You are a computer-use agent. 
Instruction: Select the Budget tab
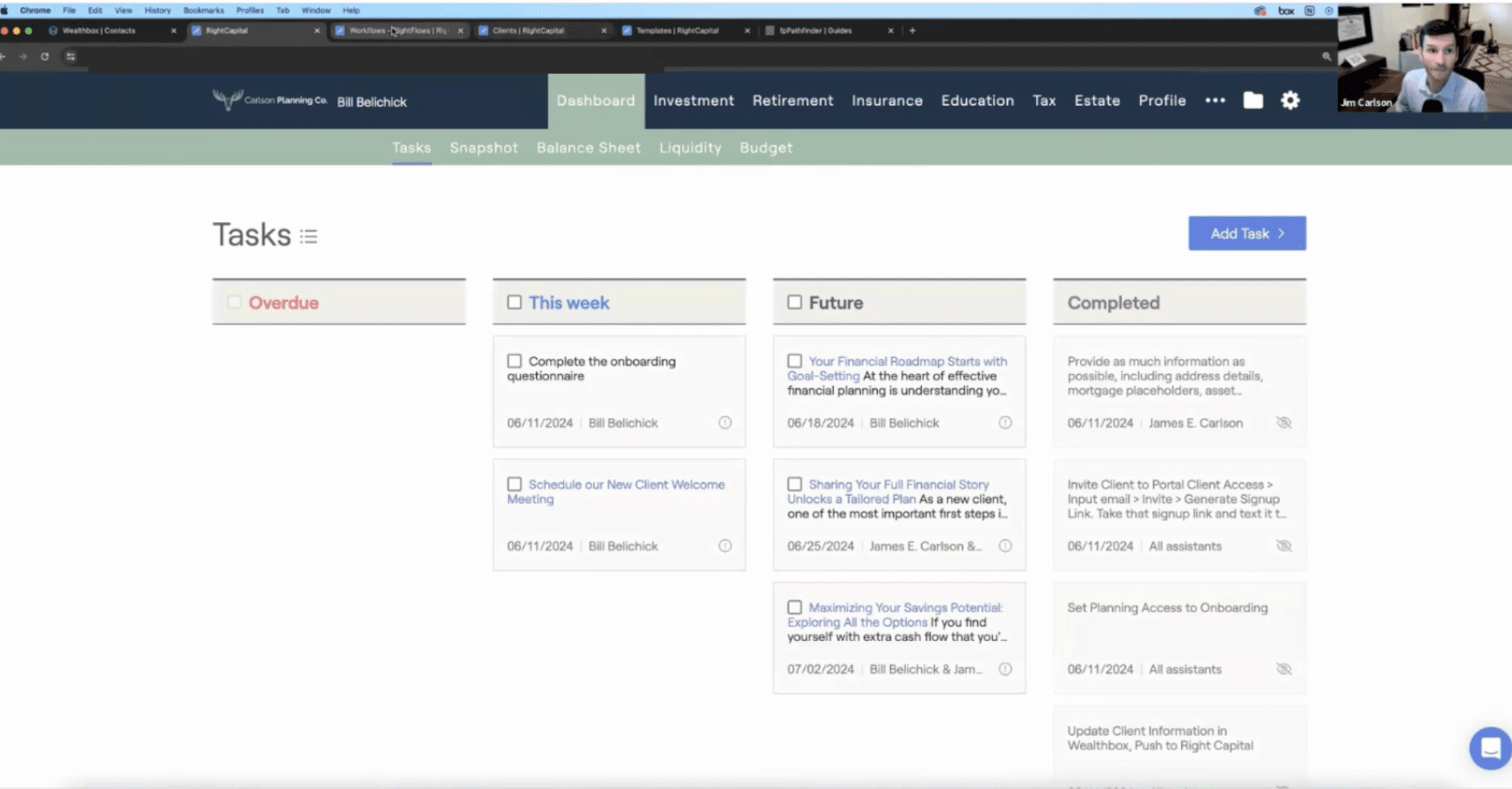click(x=766, y=147)
